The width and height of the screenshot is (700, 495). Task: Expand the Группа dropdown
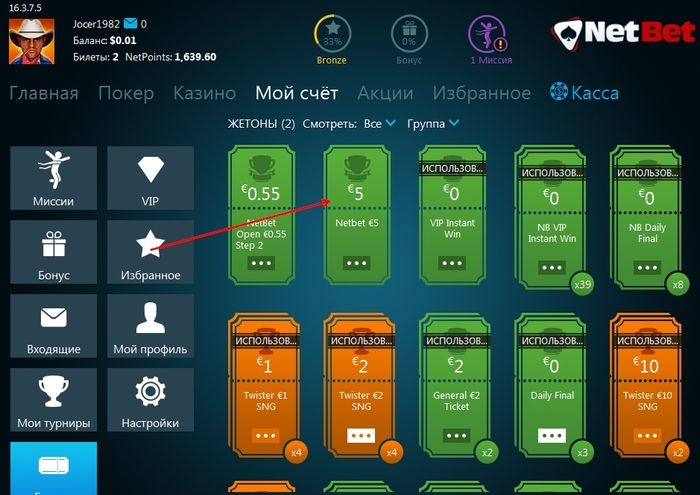(x=433, y=124)
